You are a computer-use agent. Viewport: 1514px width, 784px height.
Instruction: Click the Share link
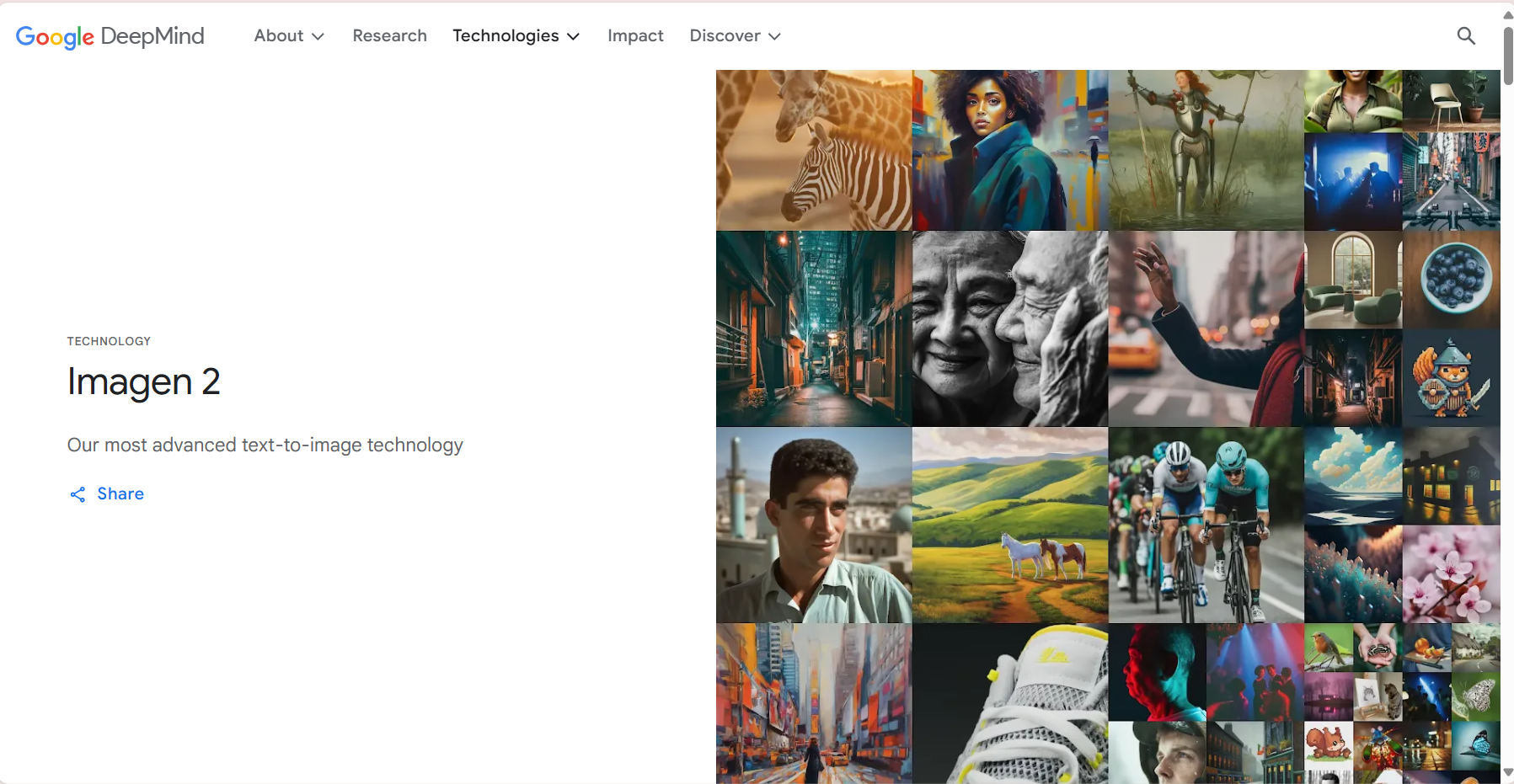[107, 494]
